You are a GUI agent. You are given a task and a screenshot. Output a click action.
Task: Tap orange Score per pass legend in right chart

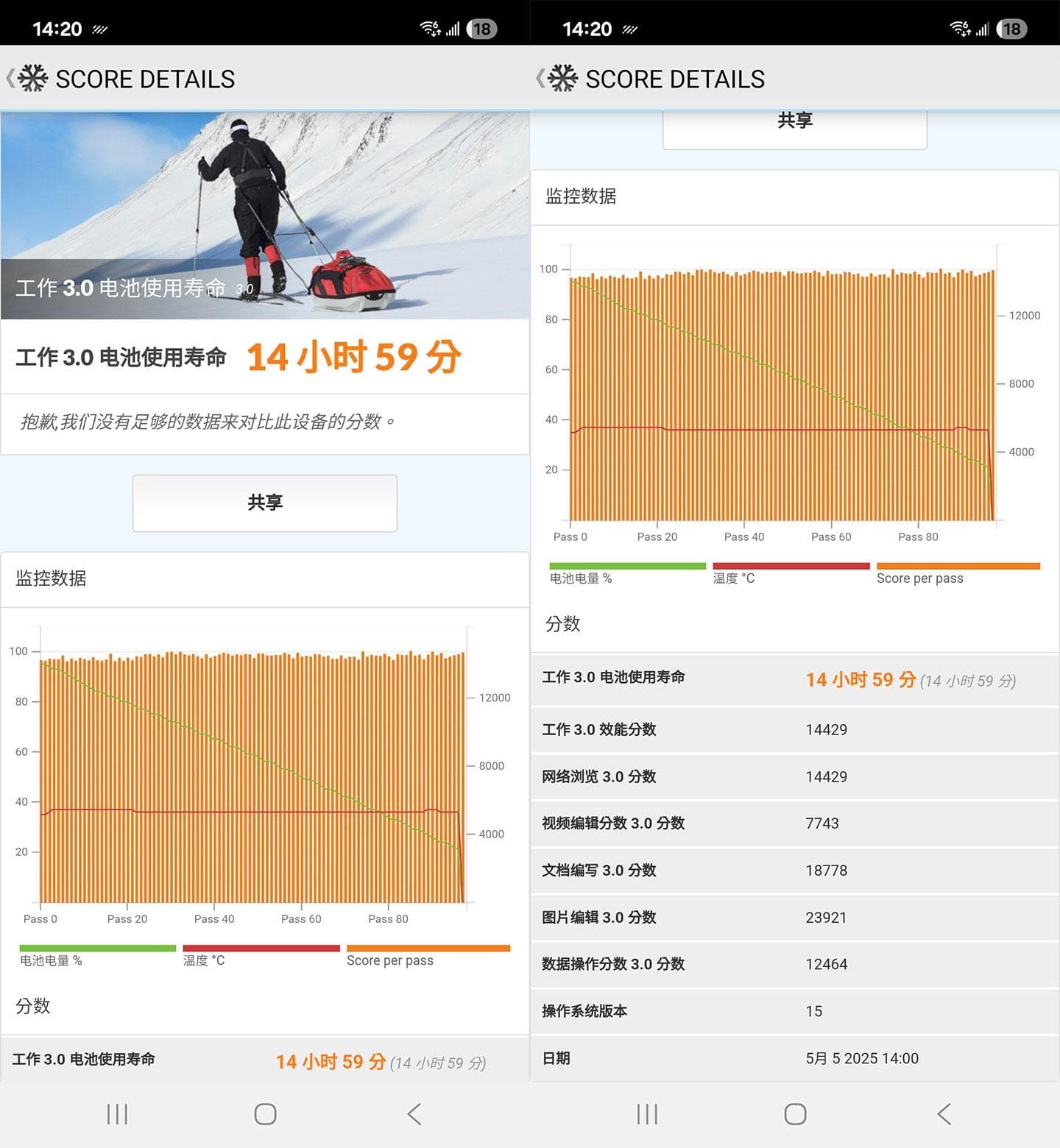(x=958, y=567)
